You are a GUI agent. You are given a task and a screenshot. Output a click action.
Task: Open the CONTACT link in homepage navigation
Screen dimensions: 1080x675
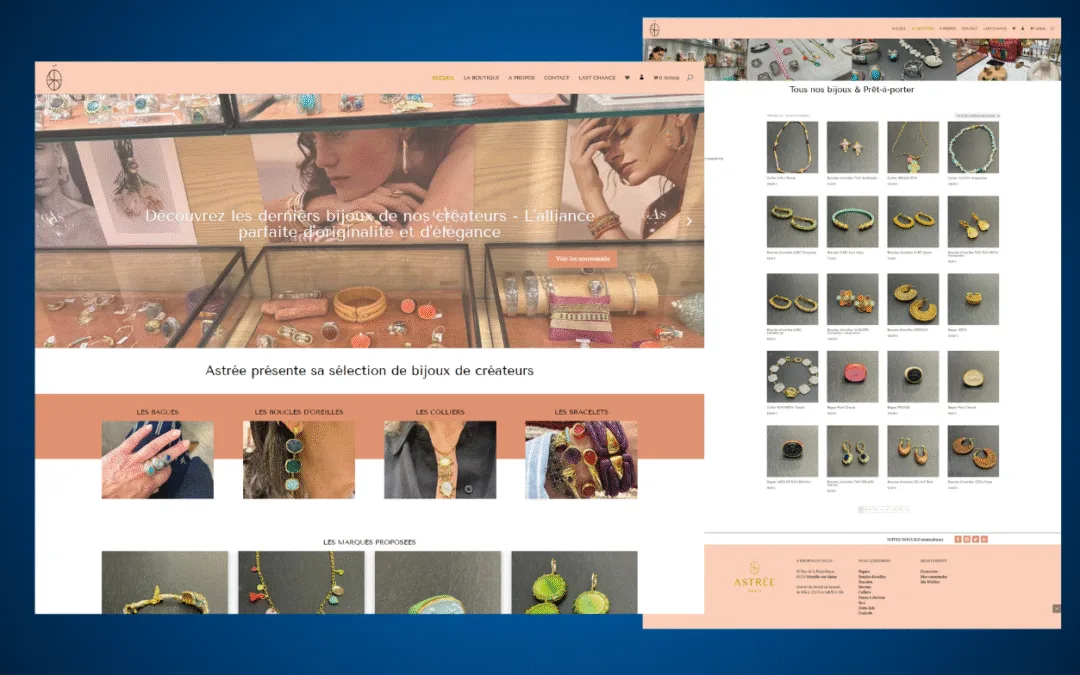coord(557,78)
